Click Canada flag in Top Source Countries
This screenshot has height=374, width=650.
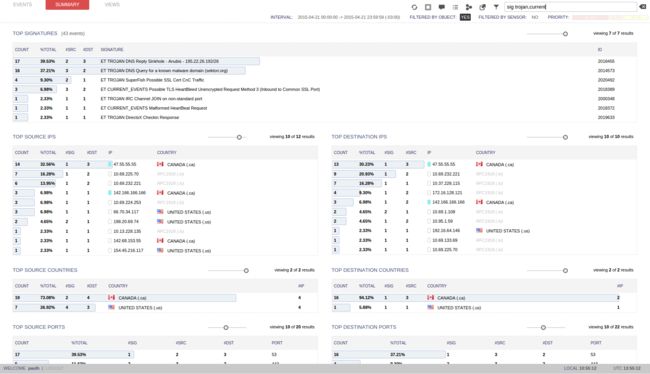click(x=112, y=298)
